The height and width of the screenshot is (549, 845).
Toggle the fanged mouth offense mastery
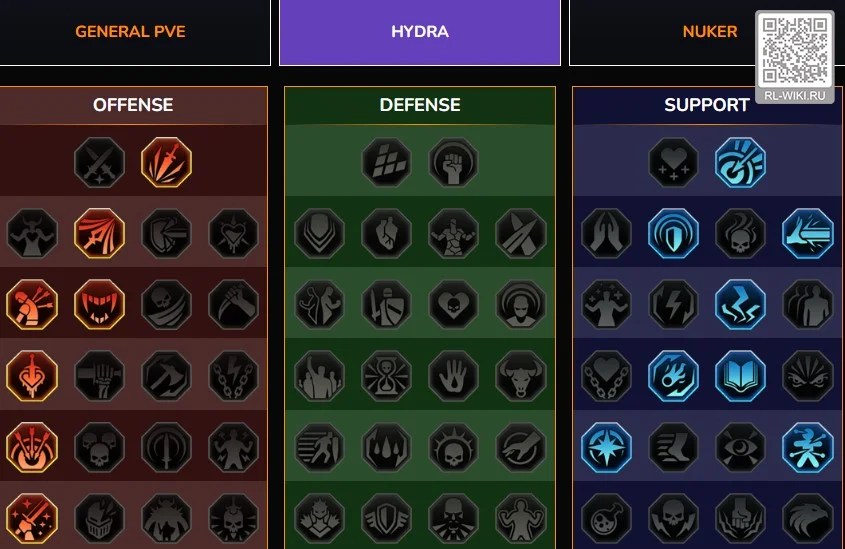[x=100, y=304]
